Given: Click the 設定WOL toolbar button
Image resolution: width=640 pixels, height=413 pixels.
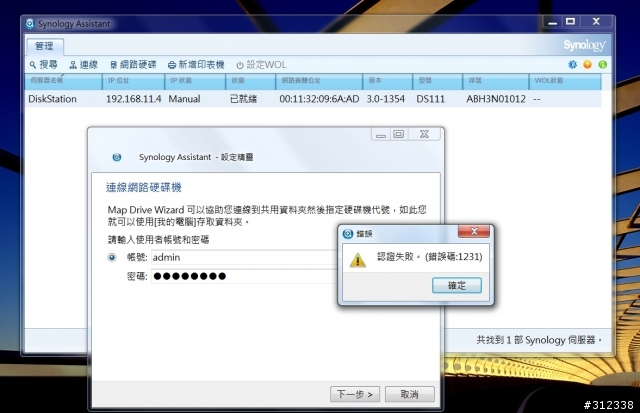Looking at the screenshot, I should coord(261,64).
